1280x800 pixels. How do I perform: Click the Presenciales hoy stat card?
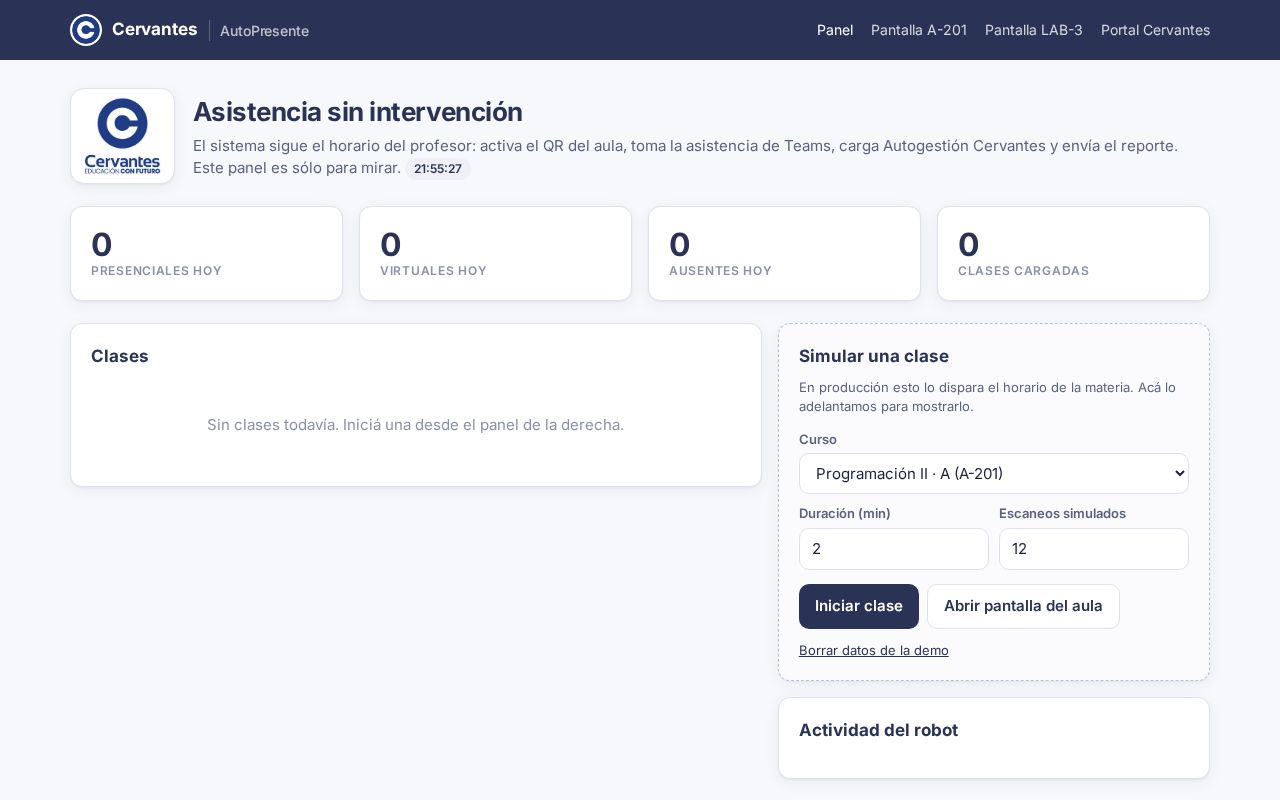(206, 253)
